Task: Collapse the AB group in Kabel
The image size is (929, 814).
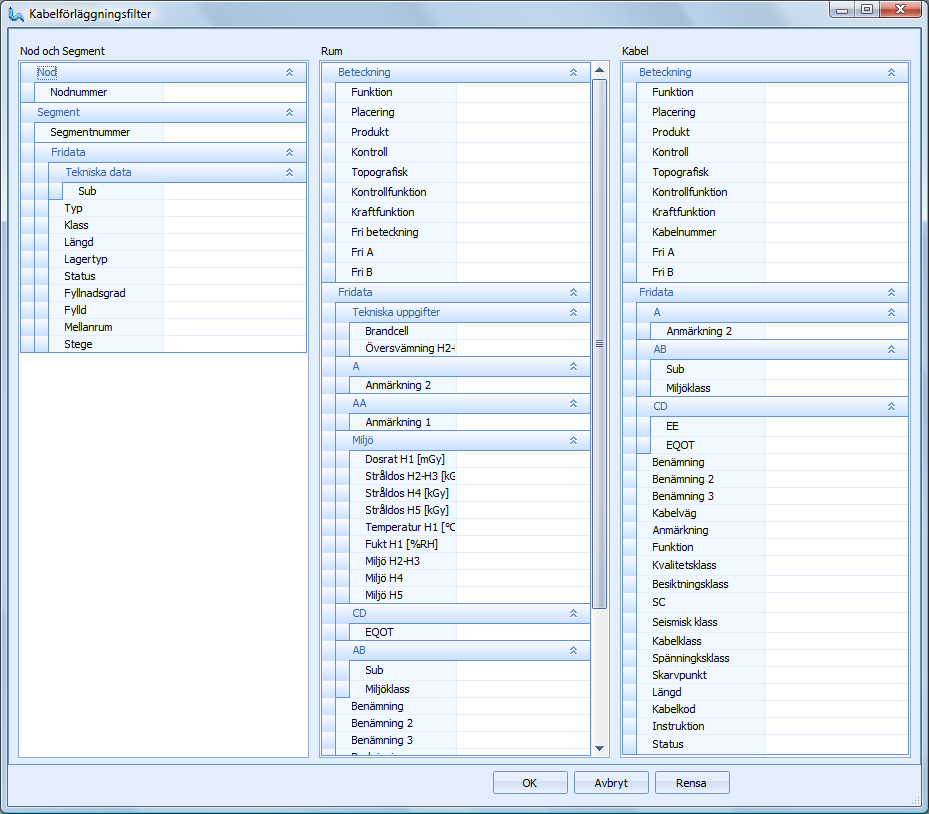Action: 891,350
